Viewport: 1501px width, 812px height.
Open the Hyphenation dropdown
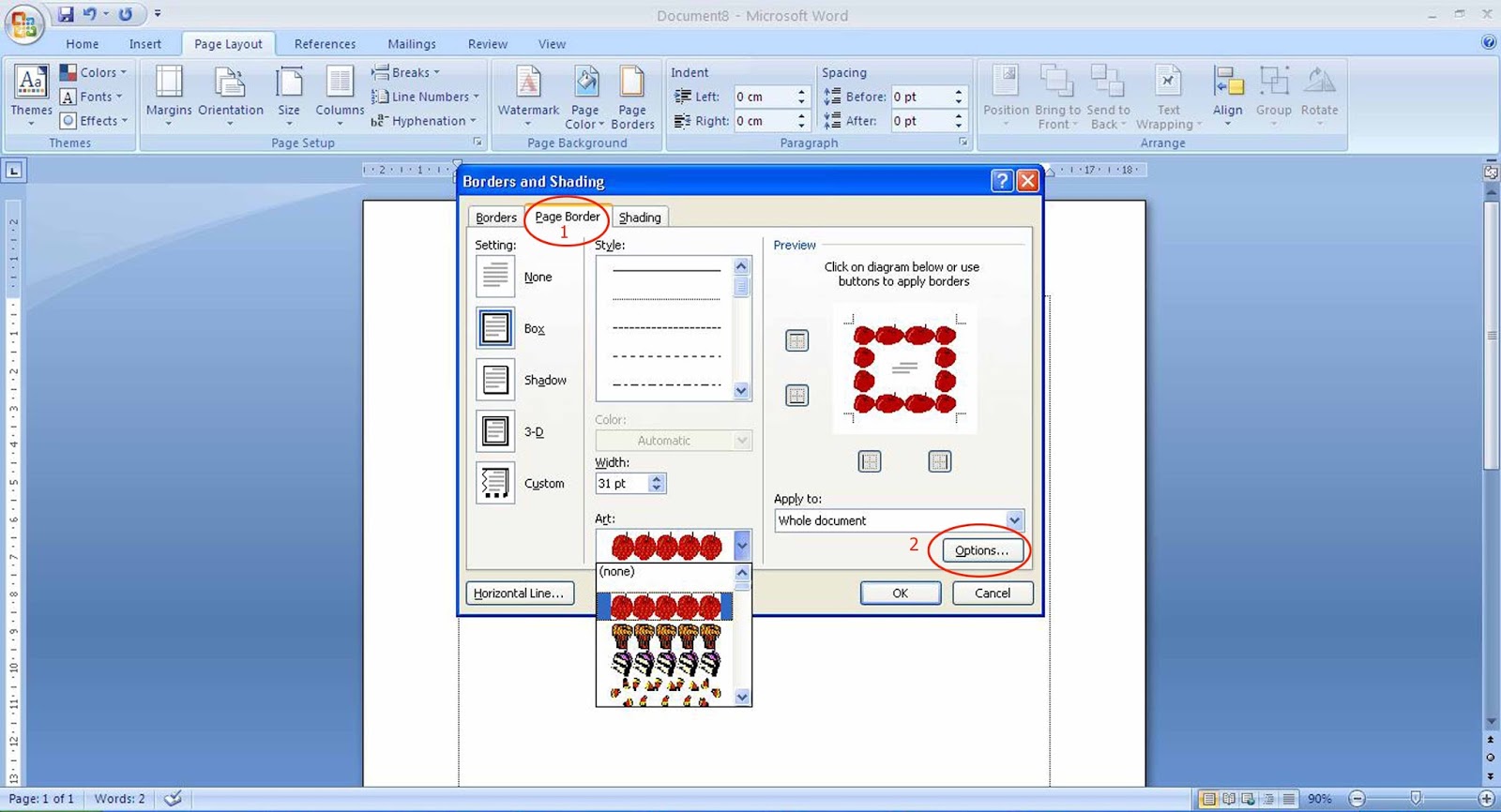click(x=423, y=121)
